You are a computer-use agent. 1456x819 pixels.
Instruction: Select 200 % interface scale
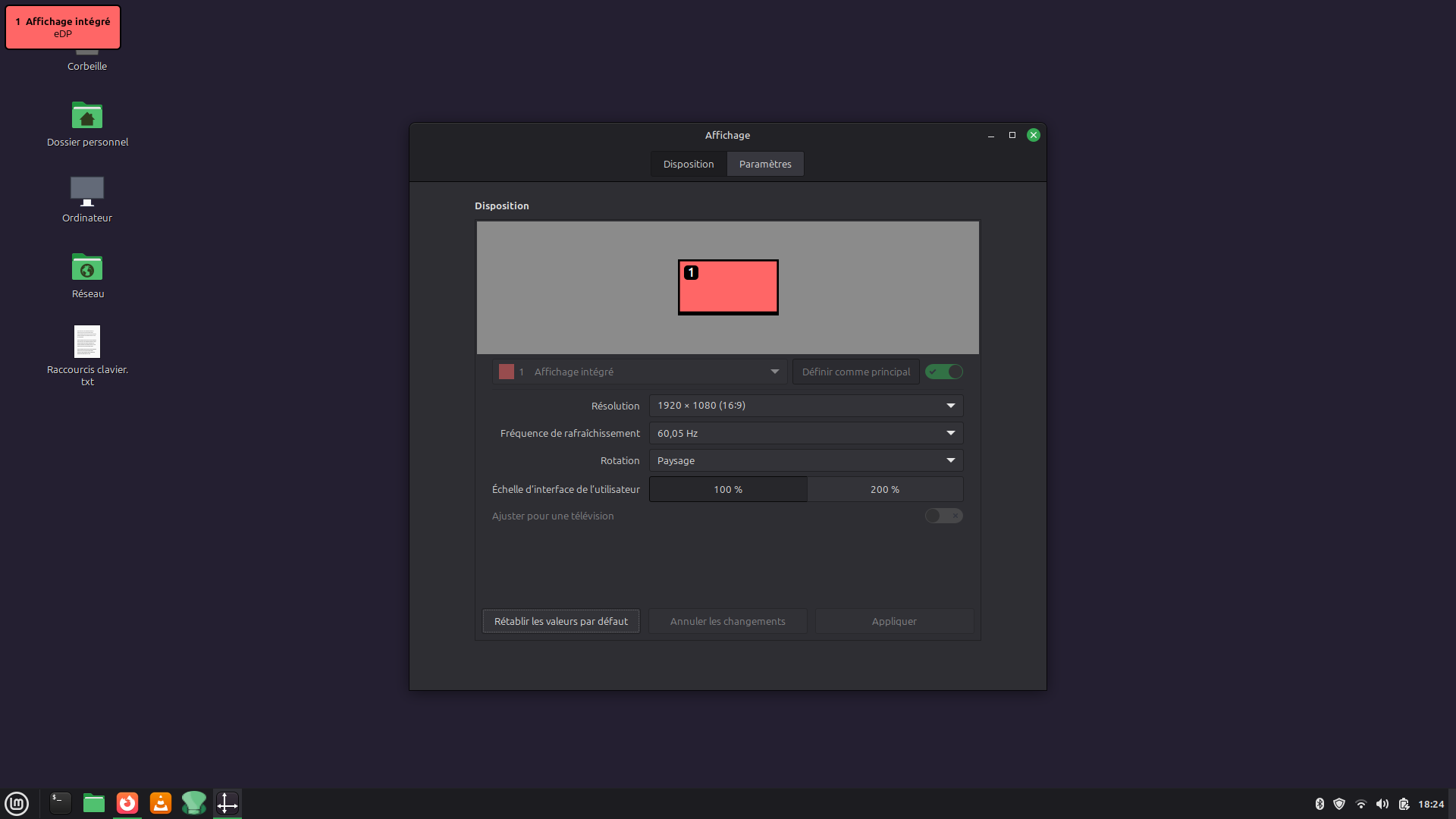[x=885, y=489]
